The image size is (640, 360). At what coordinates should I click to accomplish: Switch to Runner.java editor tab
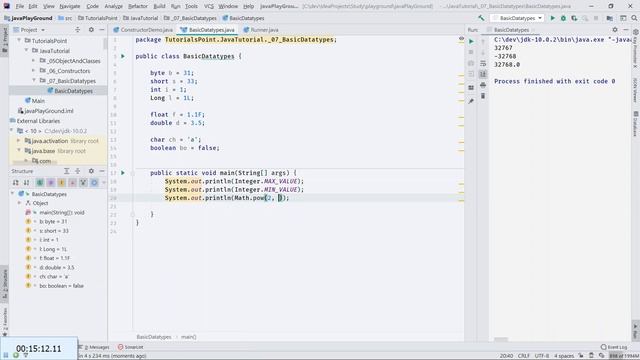pos(261,30)
